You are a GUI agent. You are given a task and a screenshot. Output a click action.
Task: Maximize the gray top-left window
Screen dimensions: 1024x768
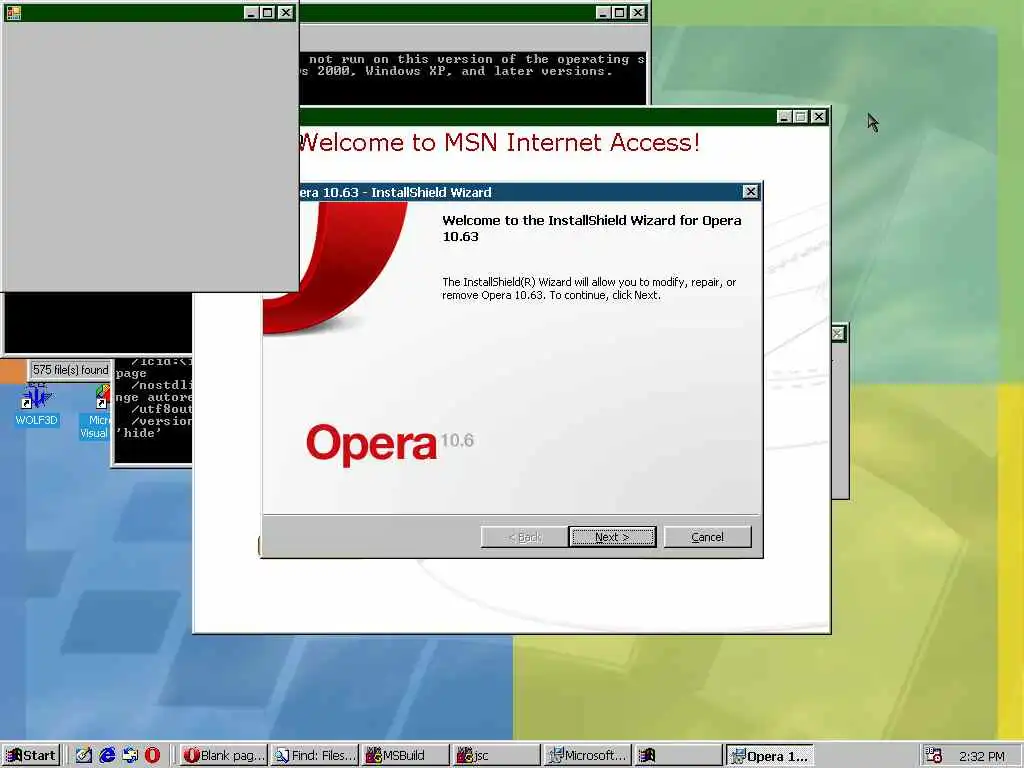(268, 12)
